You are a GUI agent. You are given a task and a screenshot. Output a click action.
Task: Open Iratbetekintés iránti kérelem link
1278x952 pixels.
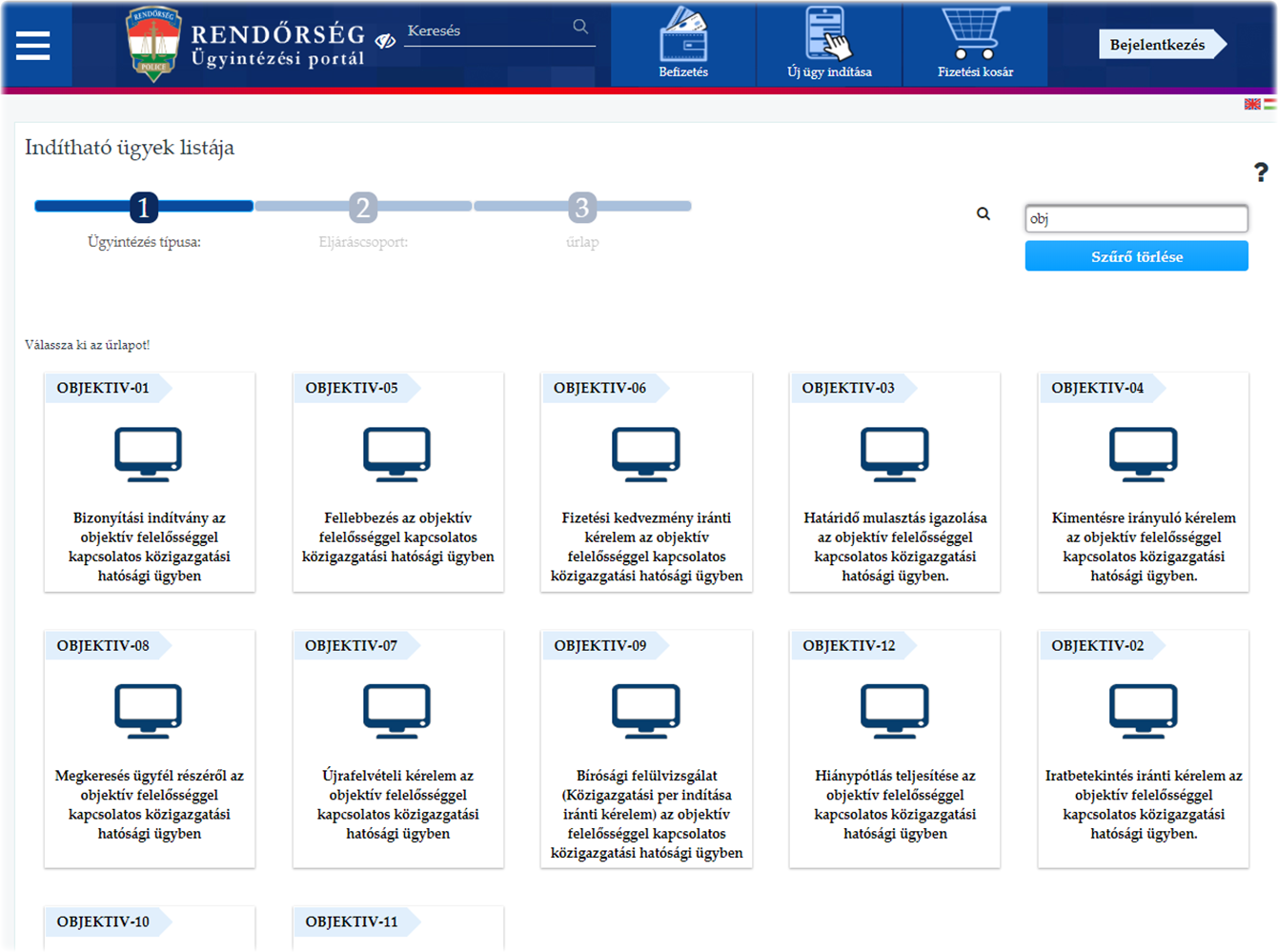tap(1144, 804)
